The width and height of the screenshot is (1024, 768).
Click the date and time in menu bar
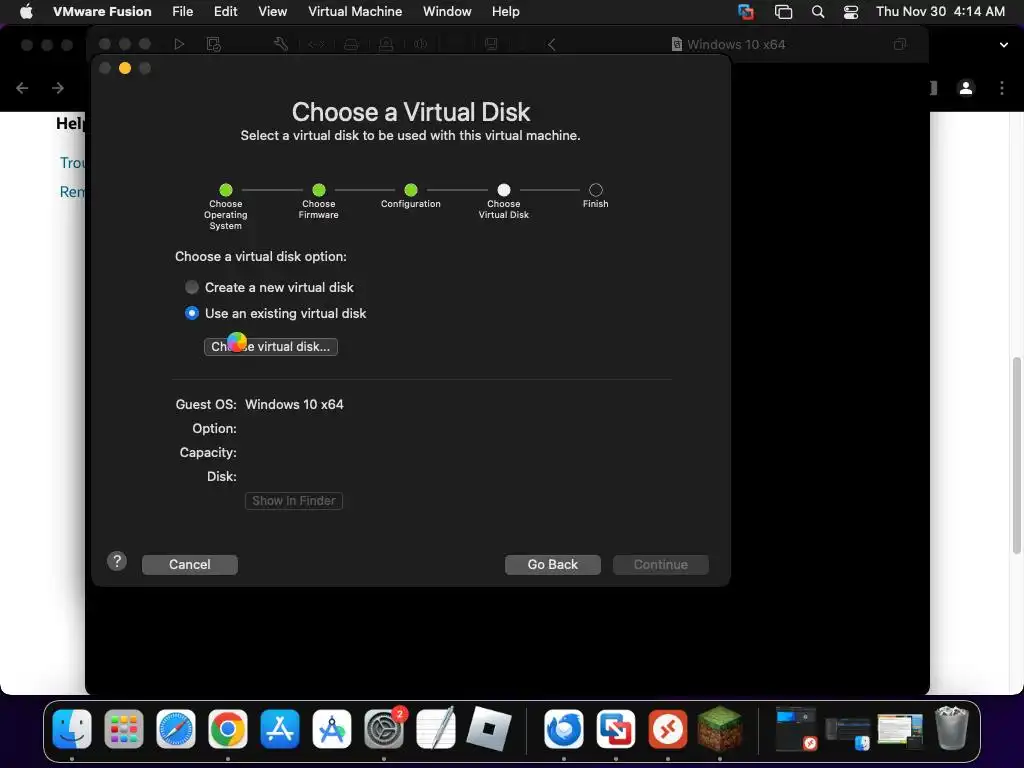(940, 12)
